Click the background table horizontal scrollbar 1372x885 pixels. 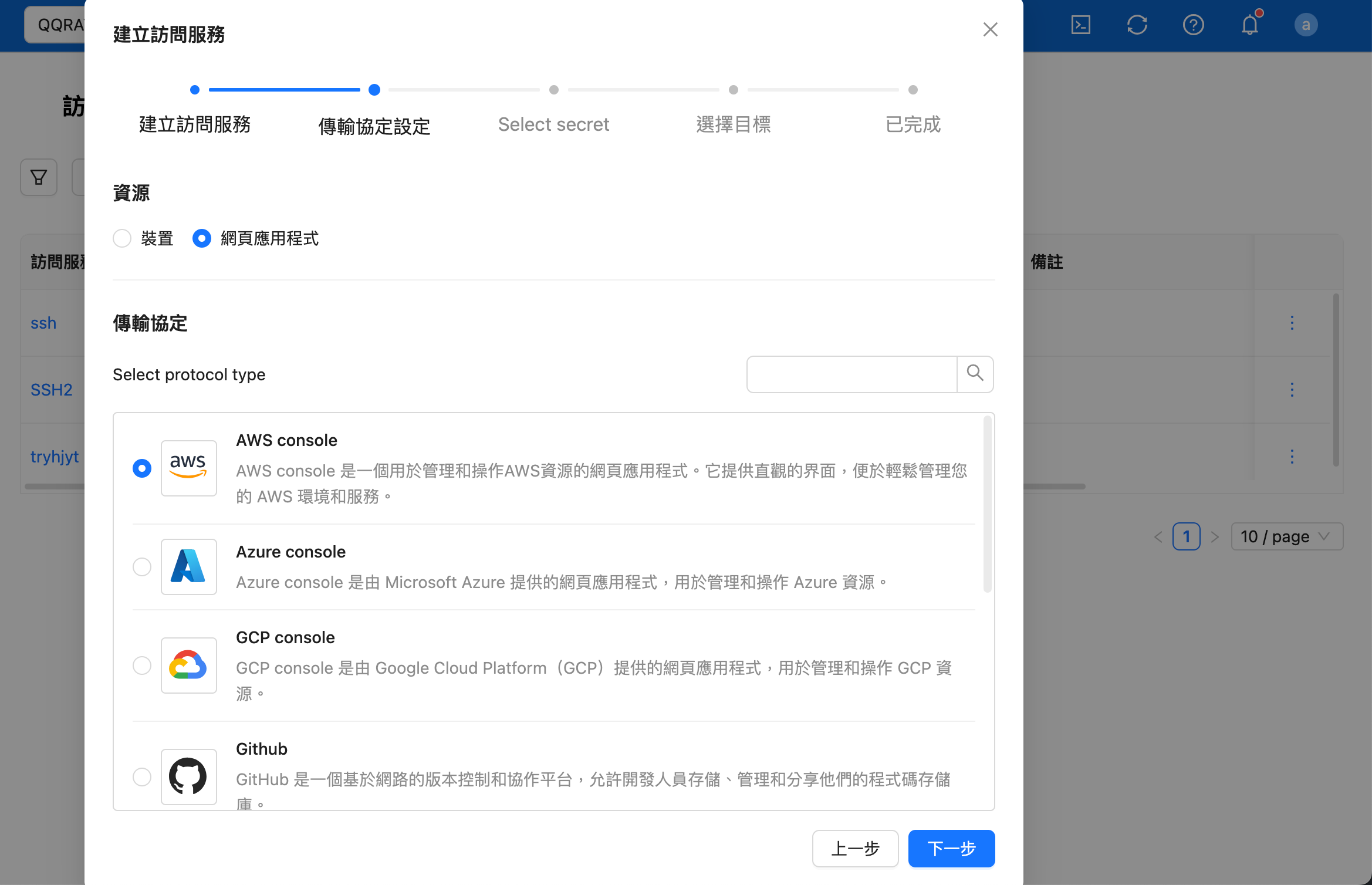point(1055,486)
